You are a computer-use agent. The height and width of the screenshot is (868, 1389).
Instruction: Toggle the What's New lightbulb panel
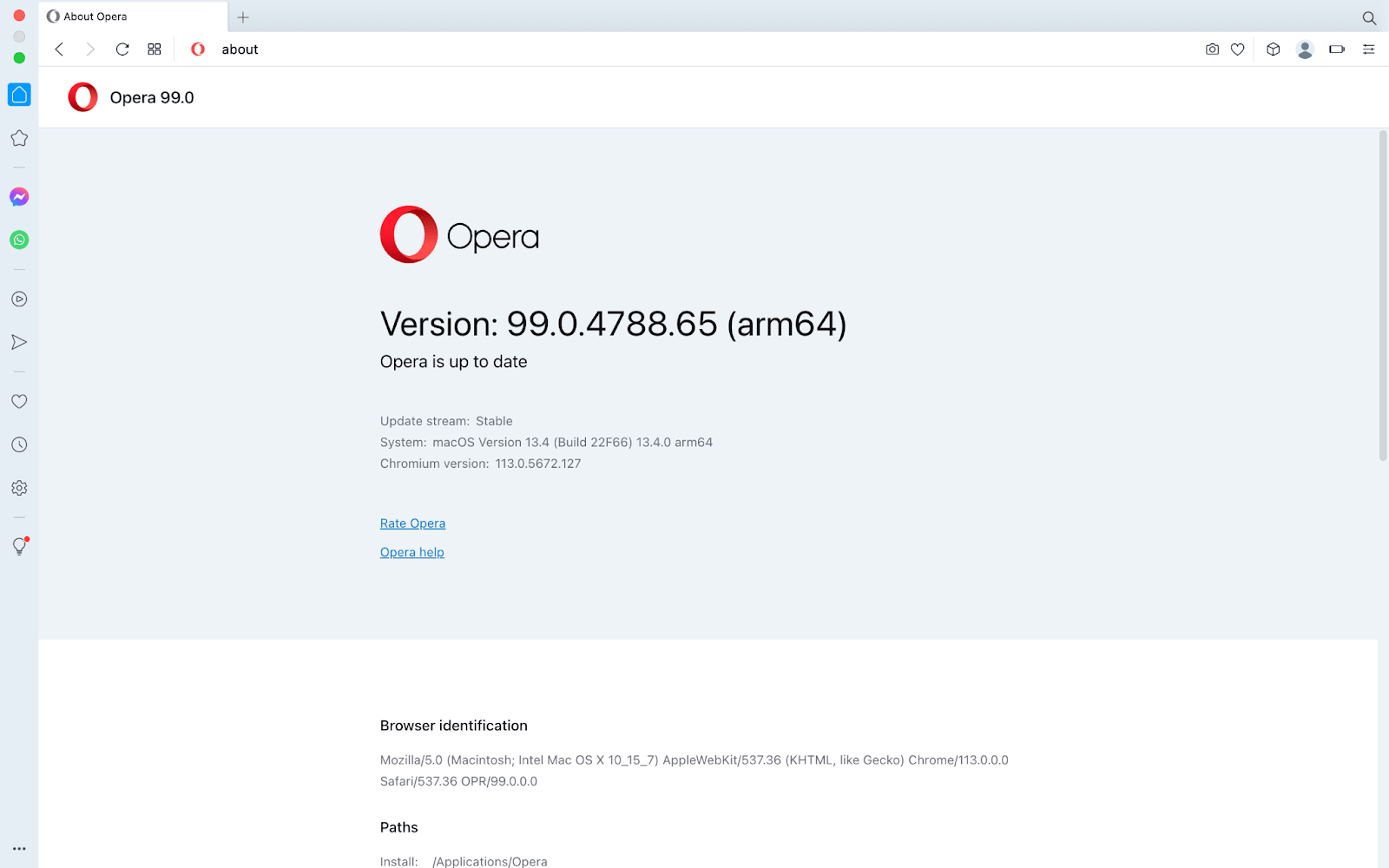(x=19, y=546)
